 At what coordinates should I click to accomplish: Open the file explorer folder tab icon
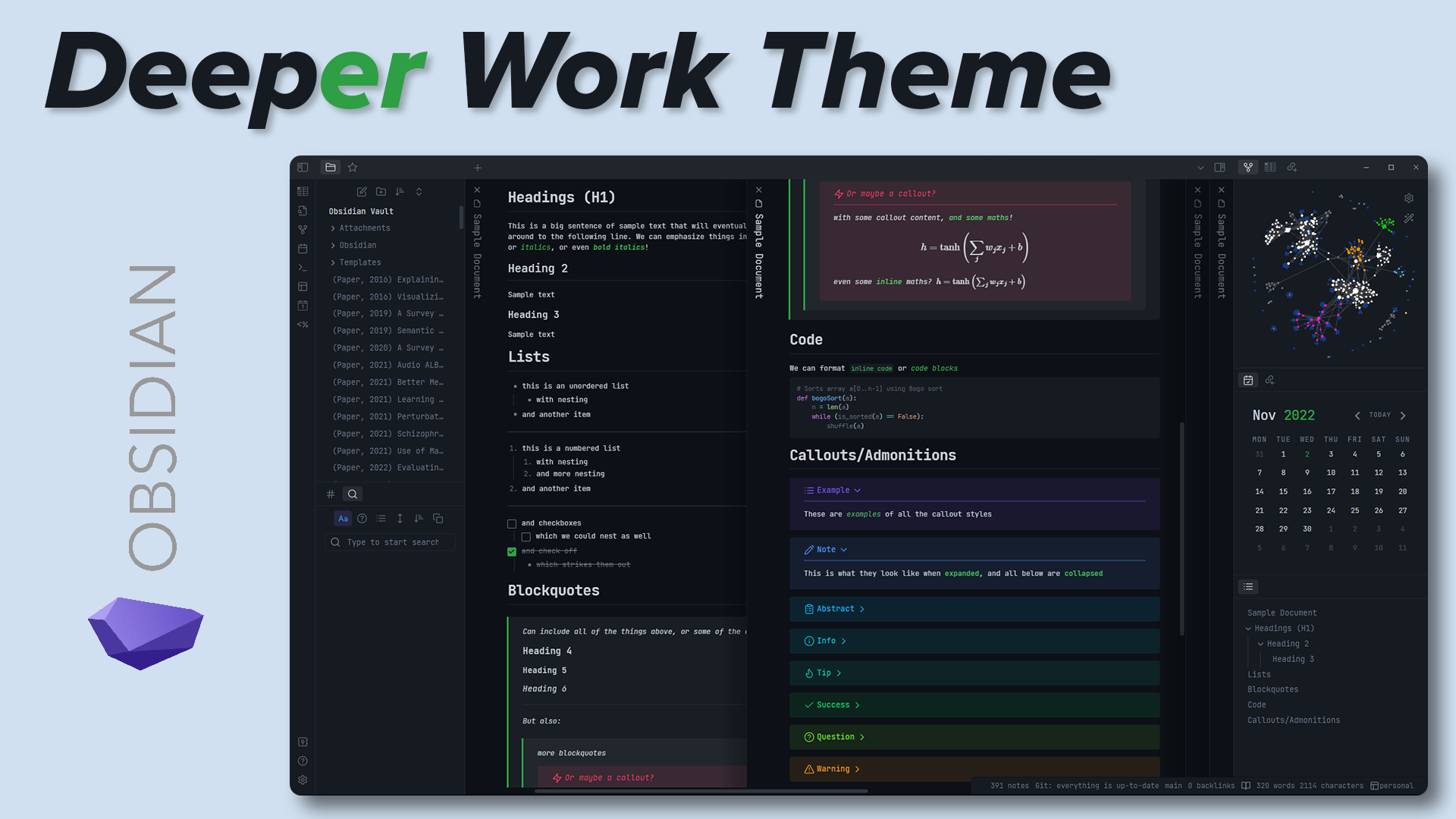click(x=330, y=168)
